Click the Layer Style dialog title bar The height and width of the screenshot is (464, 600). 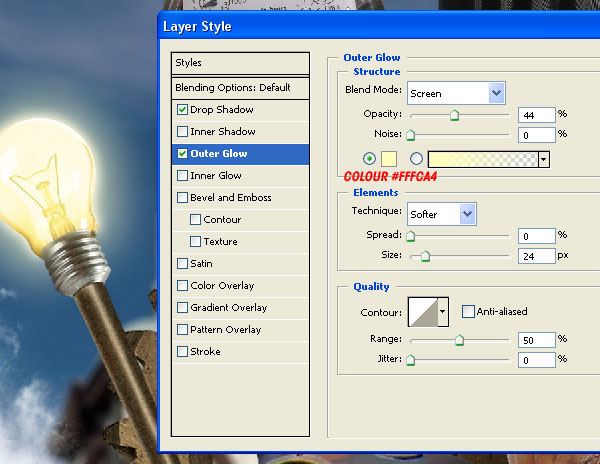379,26
